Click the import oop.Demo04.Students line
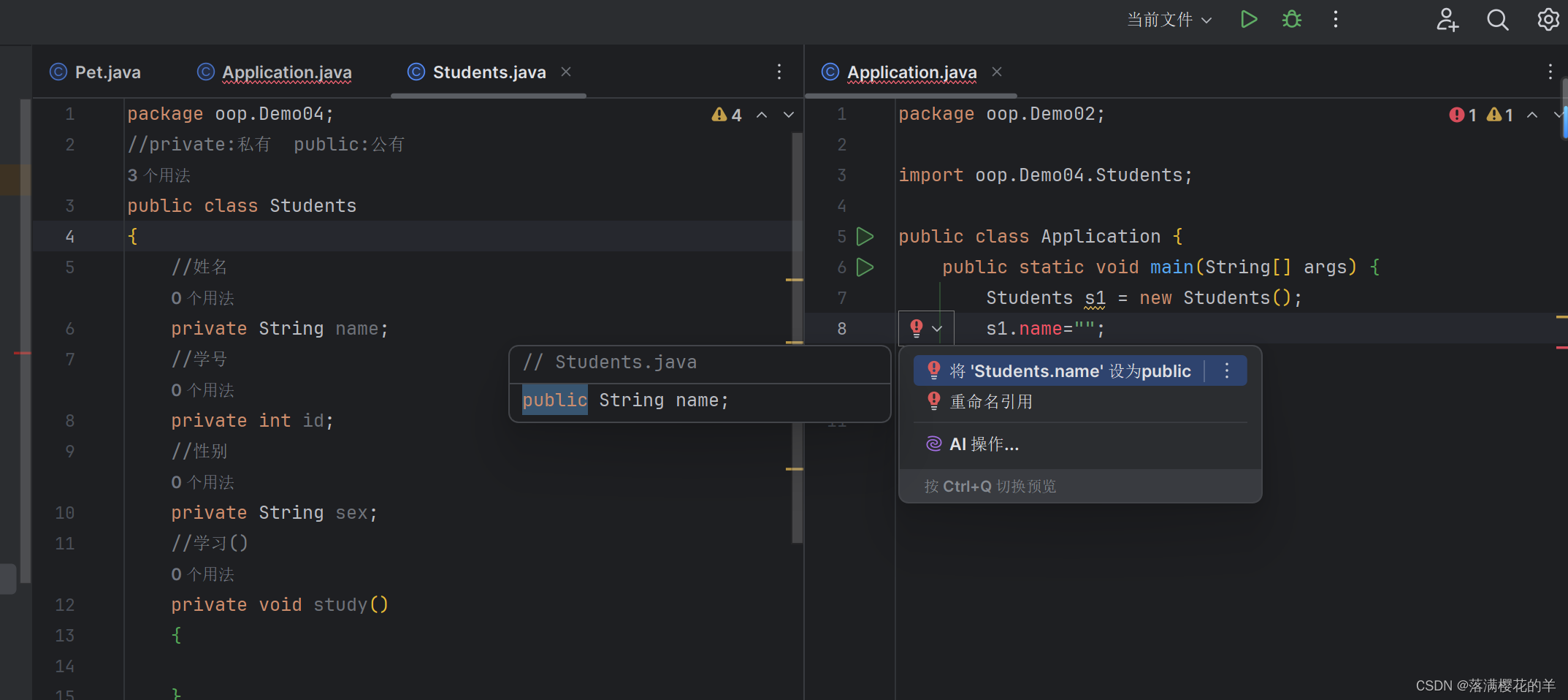The image size is (1568, 700). click(x=1045, y=175)
